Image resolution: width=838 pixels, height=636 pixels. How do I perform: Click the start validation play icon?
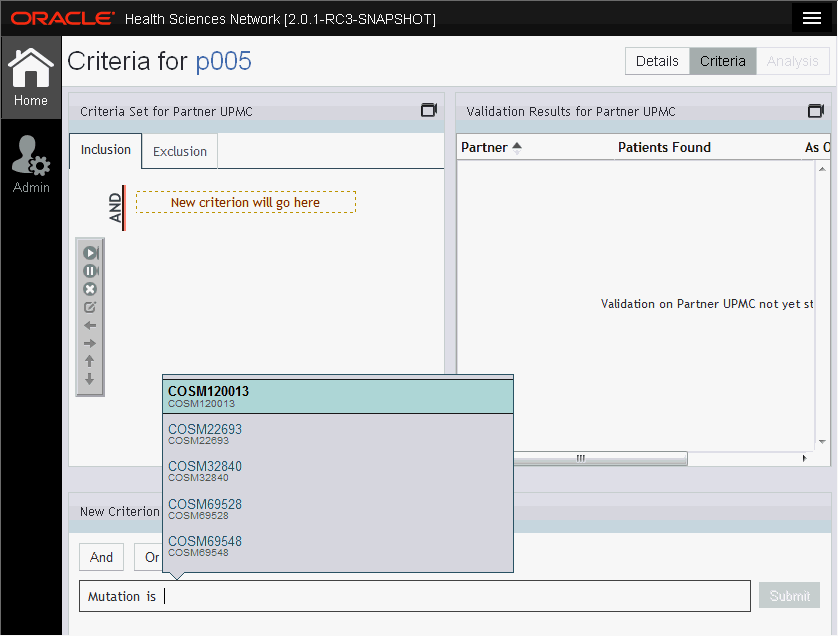click(x=90, y=253)
